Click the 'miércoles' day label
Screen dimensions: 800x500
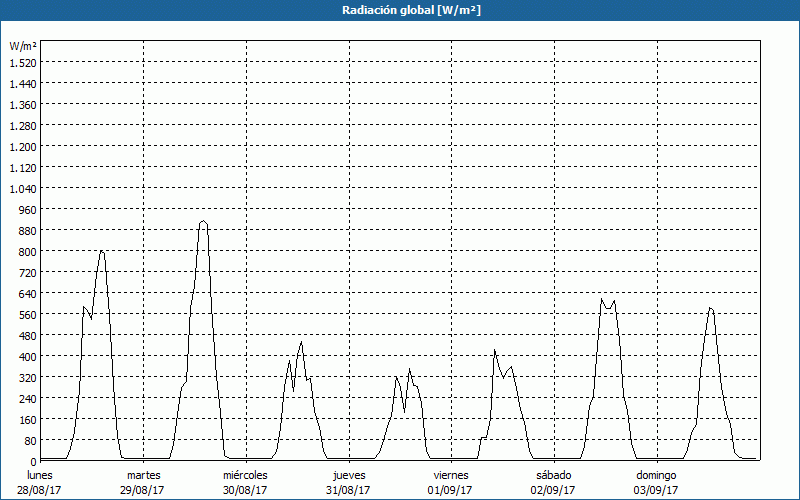click(x=245, y=475)
